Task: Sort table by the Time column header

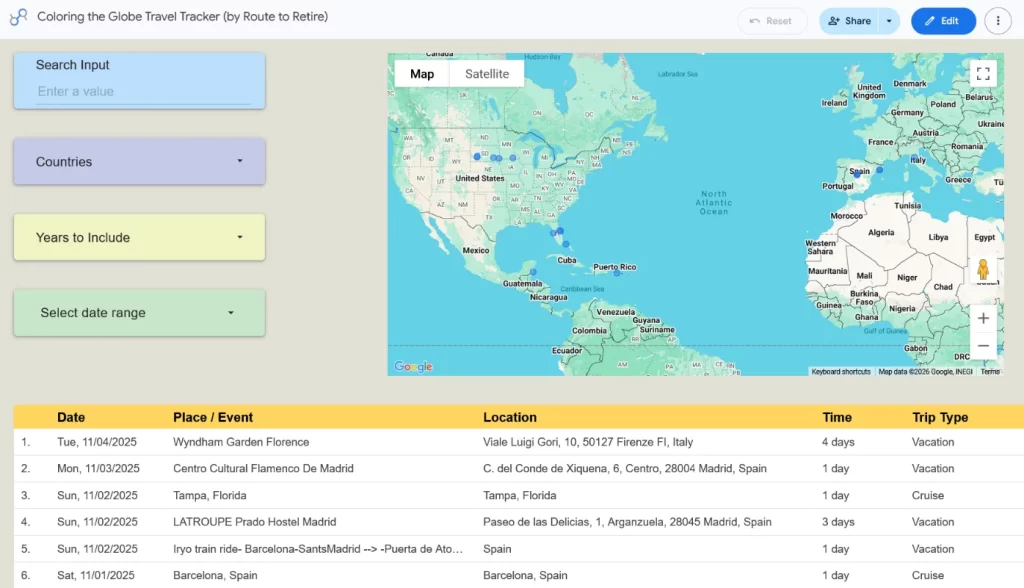Action: point(837,417)
